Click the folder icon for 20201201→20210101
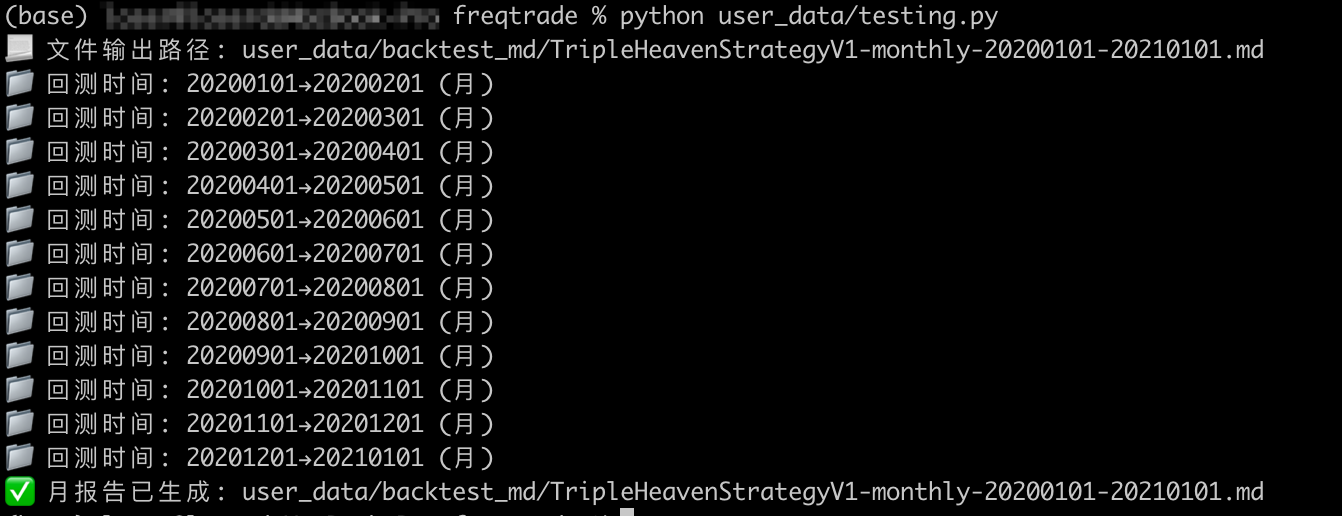This screenshot has width=1342, height=516. point(19,457)
